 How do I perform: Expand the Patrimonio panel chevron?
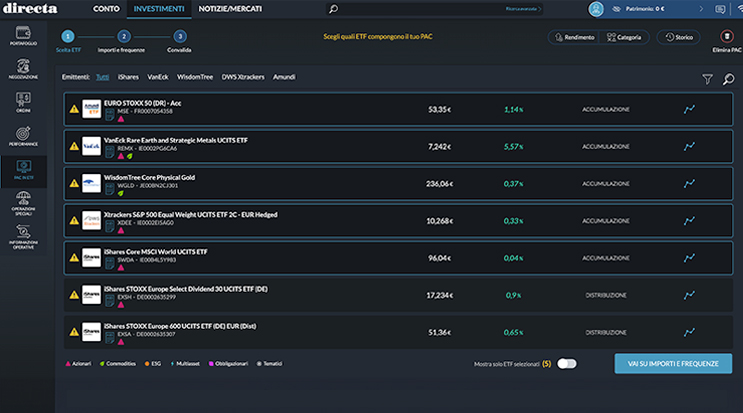701,9
